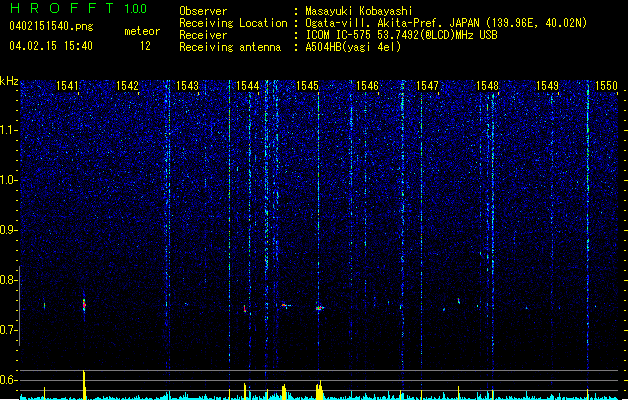This screenshot has width=629, height=400.
Task: Click the 0.7 kHz axis label
Action: (x=9, y=330)
